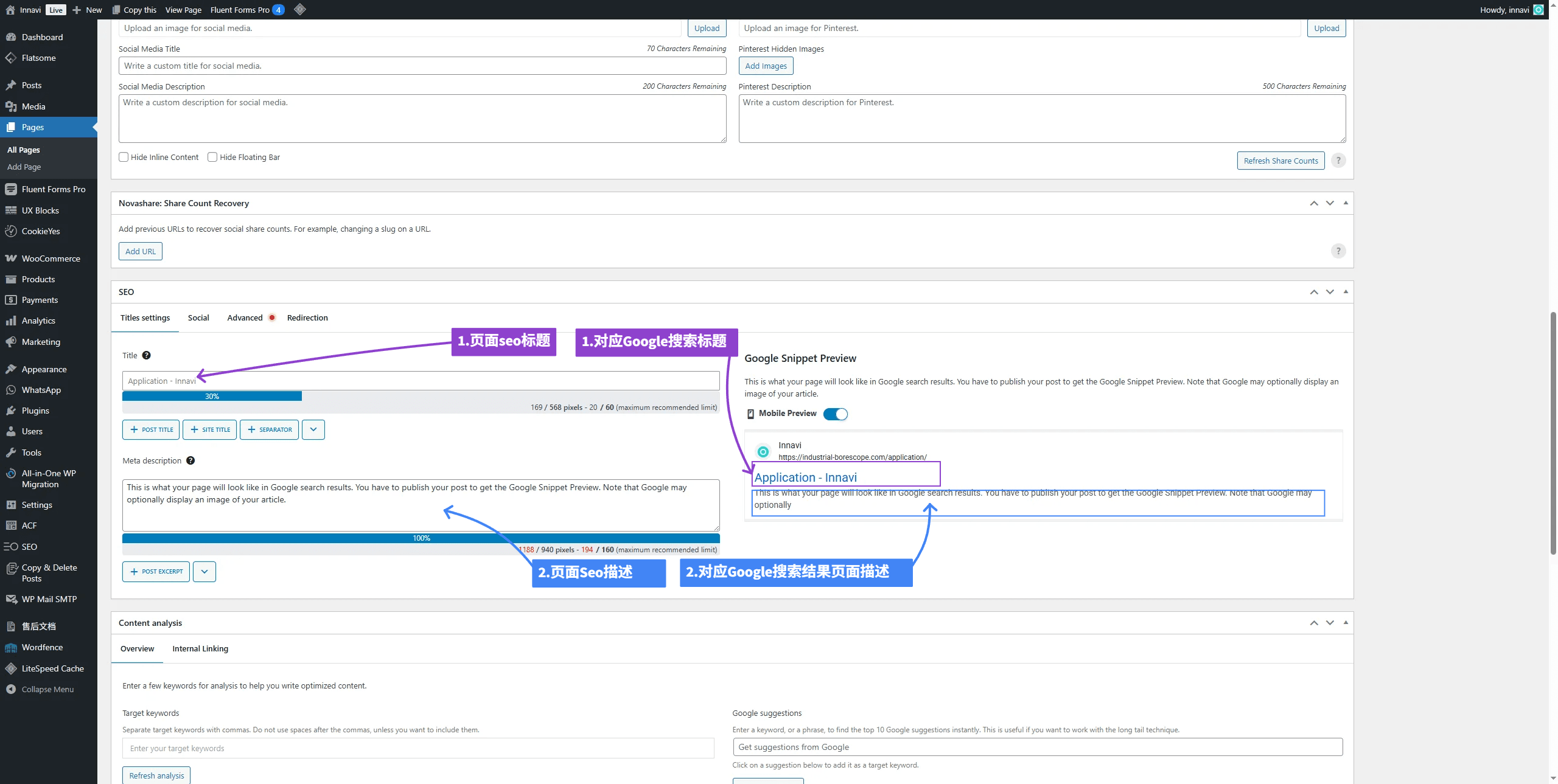Enable the Hide Floating Bar checkbox
Viewport: 1558px width, 784px height.
click(212, 157)
